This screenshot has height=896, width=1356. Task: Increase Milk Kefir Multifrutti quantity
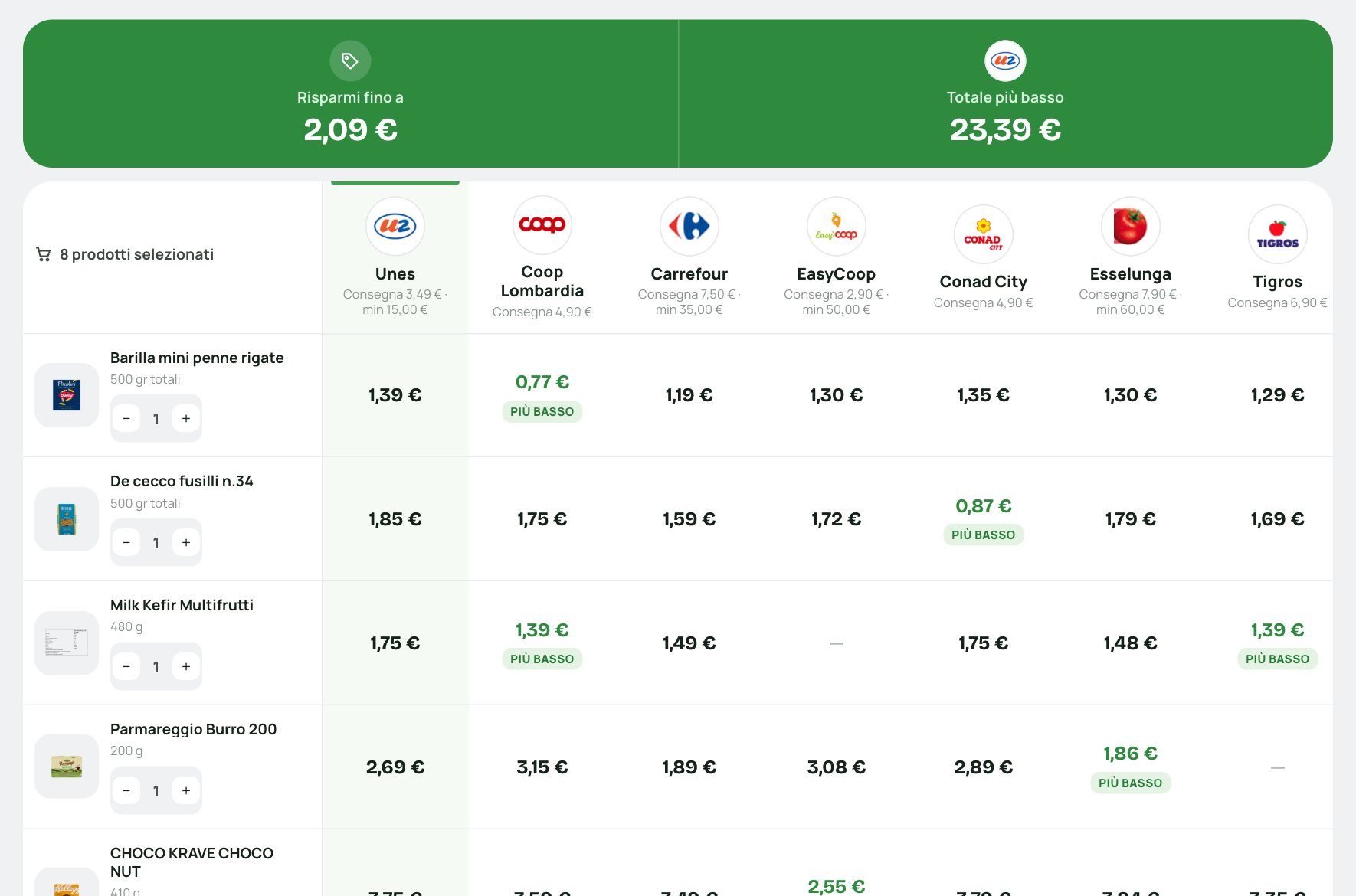pos(186,666)
